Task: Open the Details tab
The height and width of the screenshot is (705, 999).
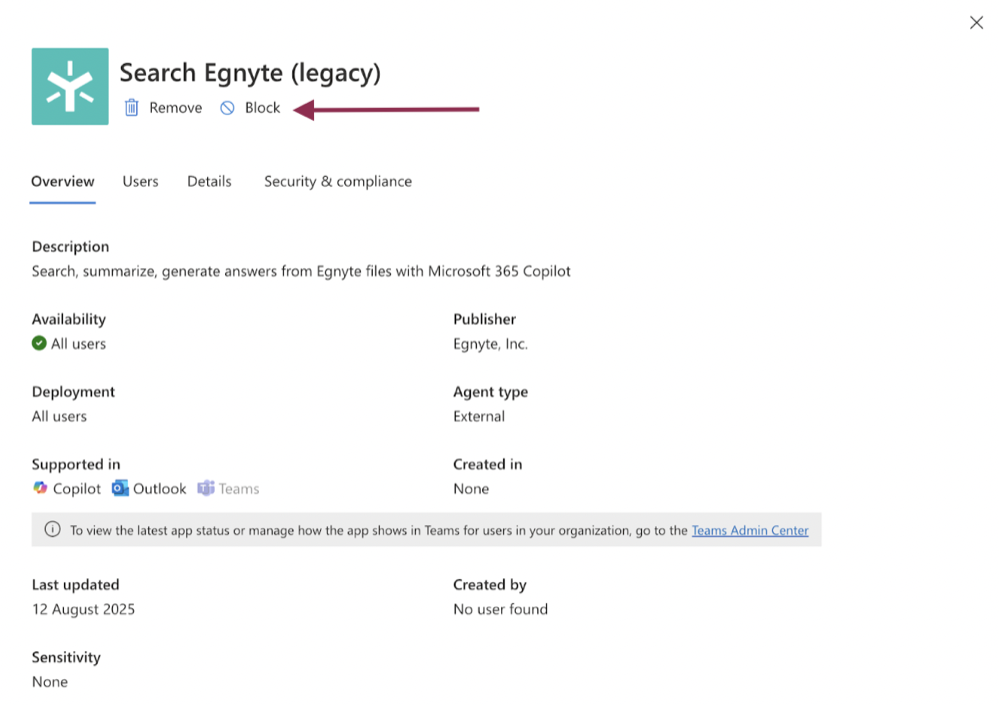Action: point(209,181)
